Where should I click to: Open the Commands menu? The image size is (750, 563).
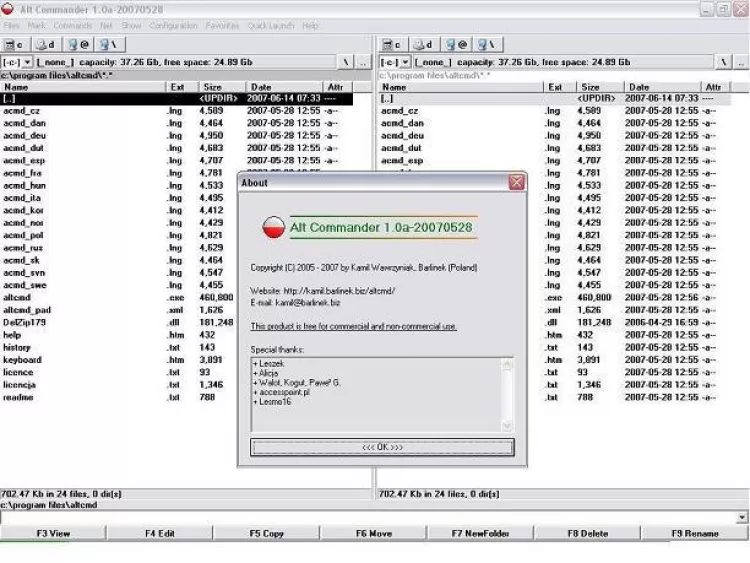(73, 26)
